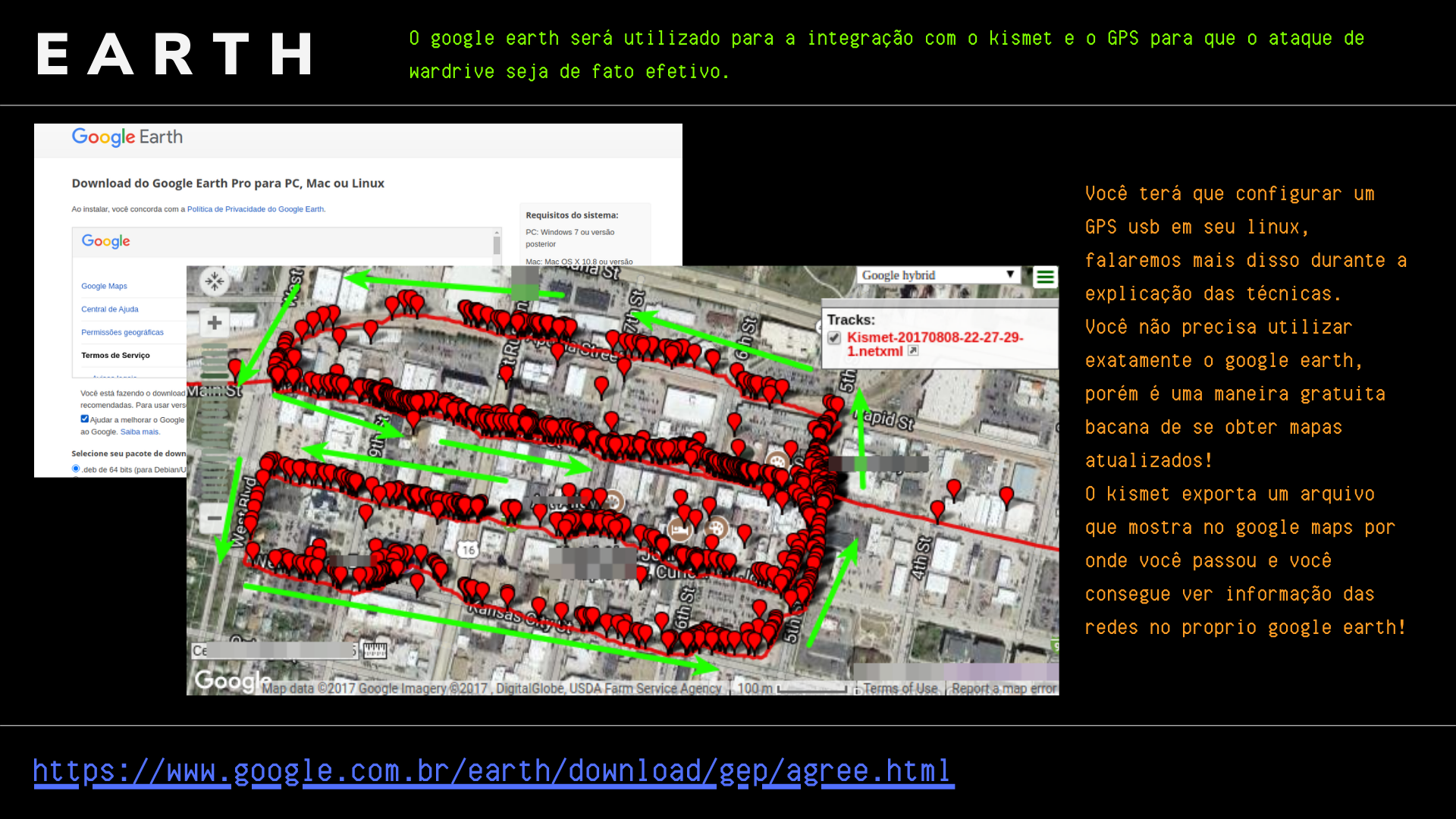Select Permissões geográficas sidebar entry

122,332
